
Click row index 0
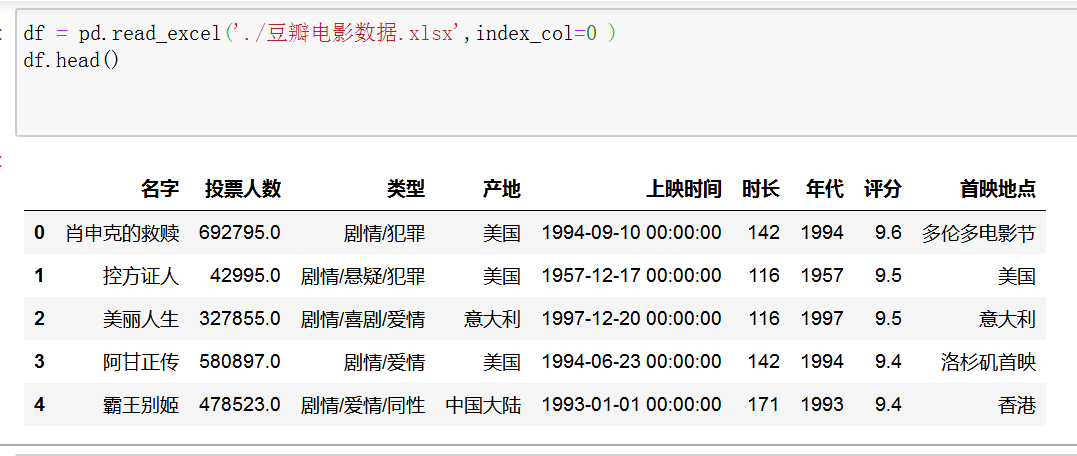(x=39, y=233)
